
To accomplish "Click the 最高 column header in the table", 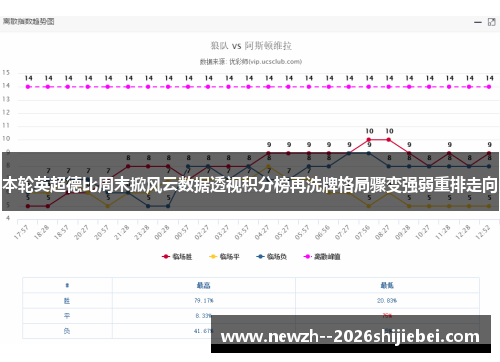I will click(x=203, y=285).
